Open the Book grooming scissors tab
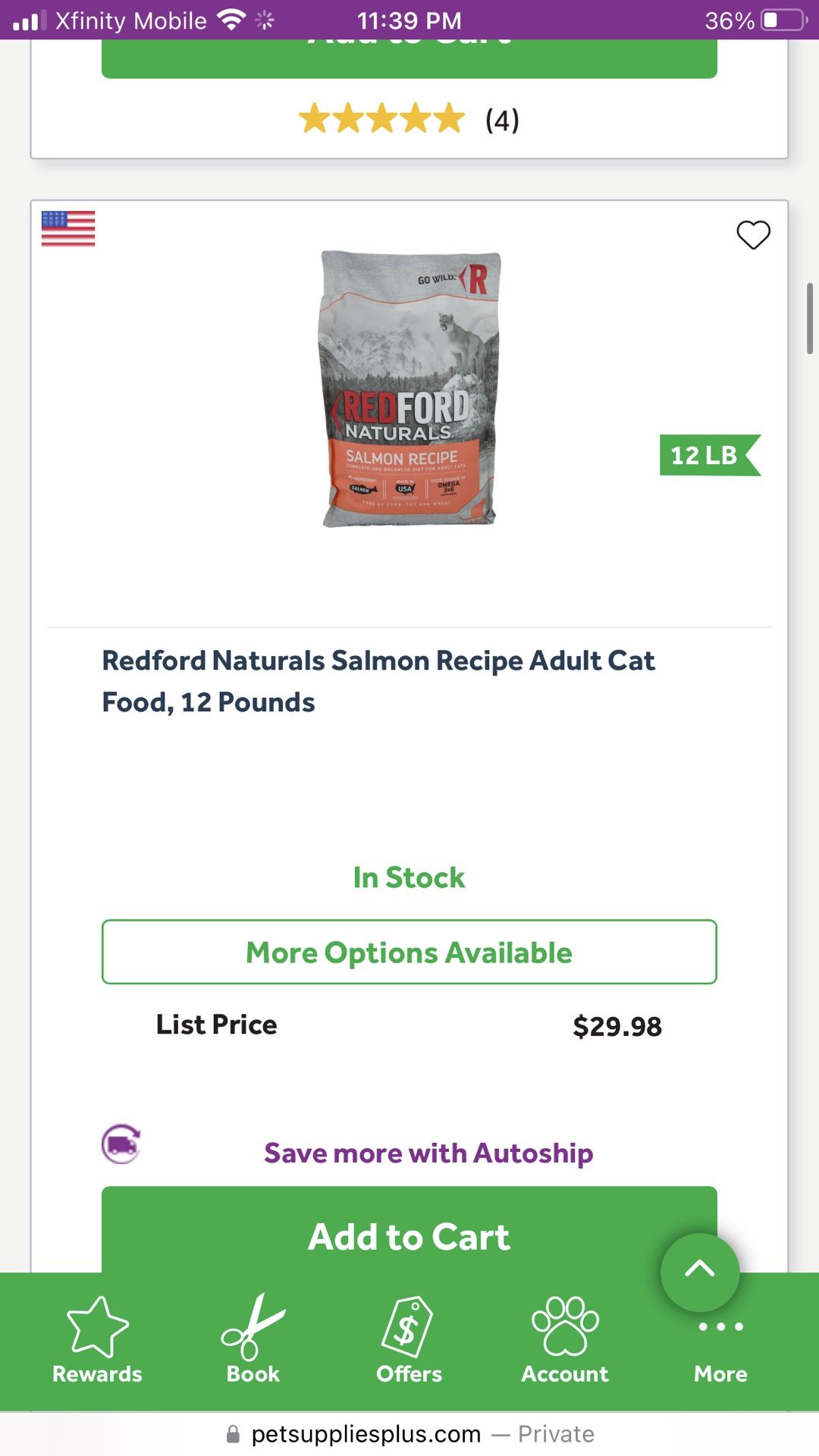Image resolution: width=819 pixels, height=1456 pixels. [x=253, y=1340]
